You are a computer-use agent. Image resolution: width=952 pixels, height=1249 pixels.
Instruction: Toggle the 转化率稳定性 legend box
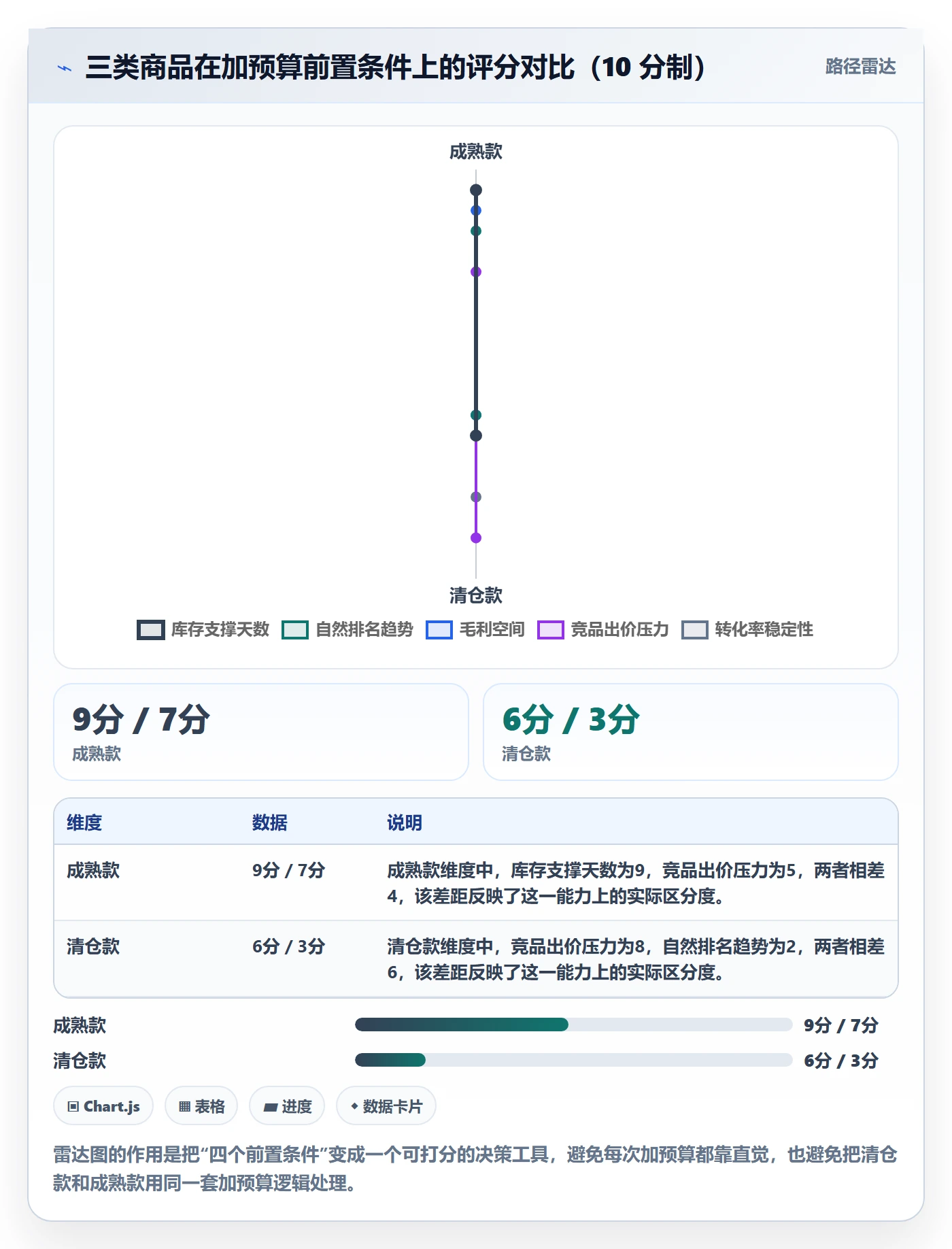pyautogui.click(x=695, y=630)
